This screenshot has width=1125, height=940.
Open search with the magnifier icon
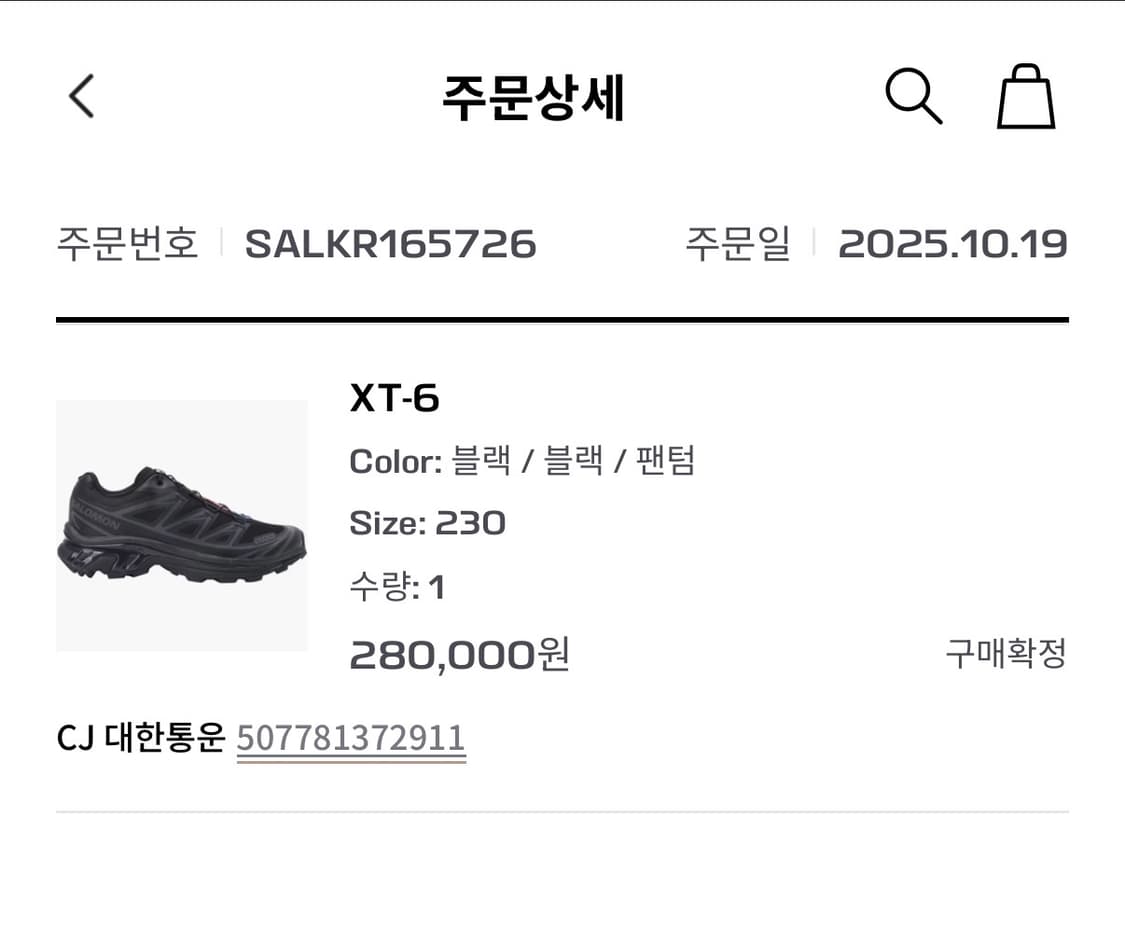pos(913,97)
